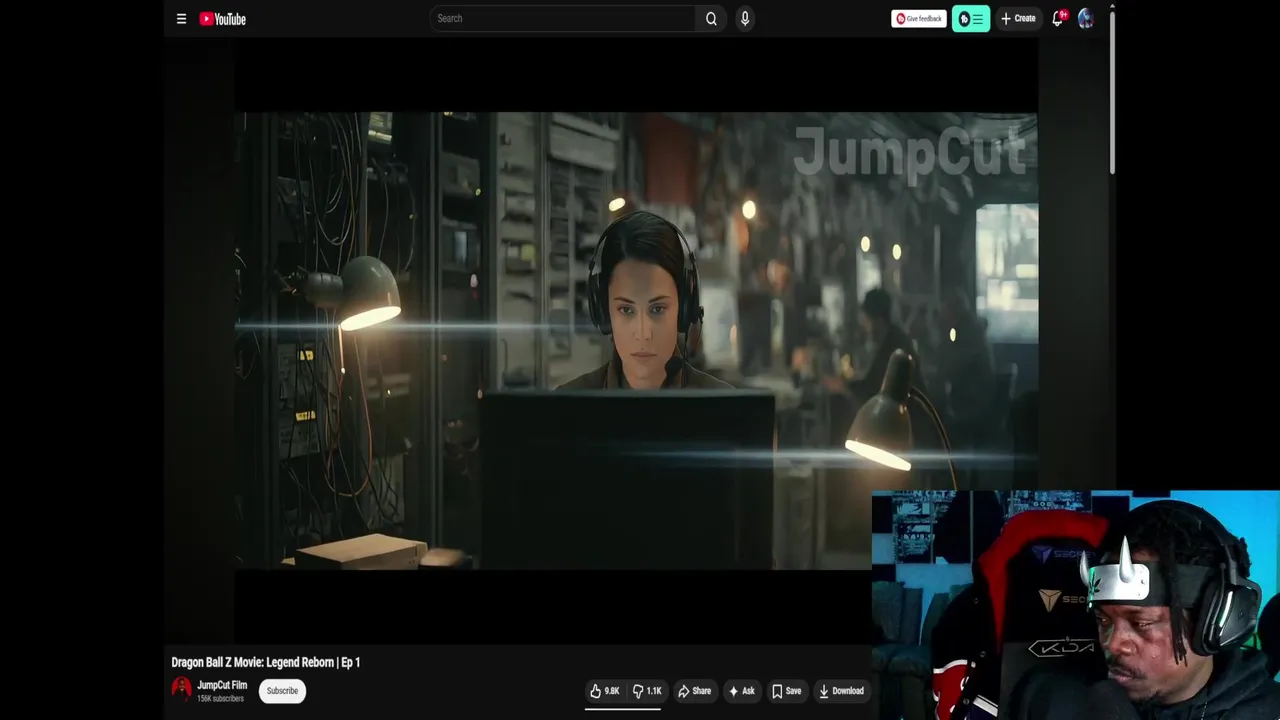Open the YouTube hamburger guide menu
1280x720 pixels.
(181, 18)
